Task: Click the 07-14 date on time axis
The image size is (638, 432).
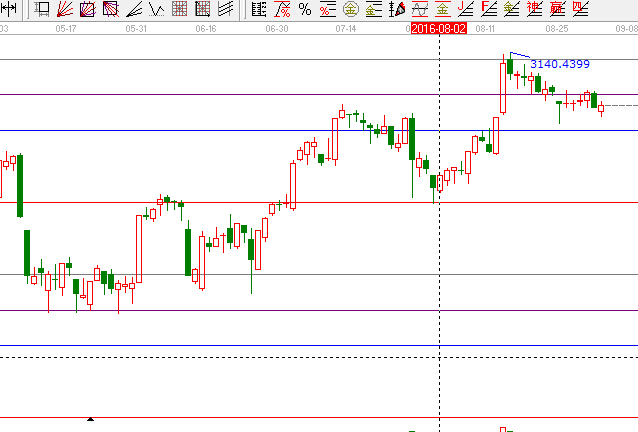Action: 346,28
